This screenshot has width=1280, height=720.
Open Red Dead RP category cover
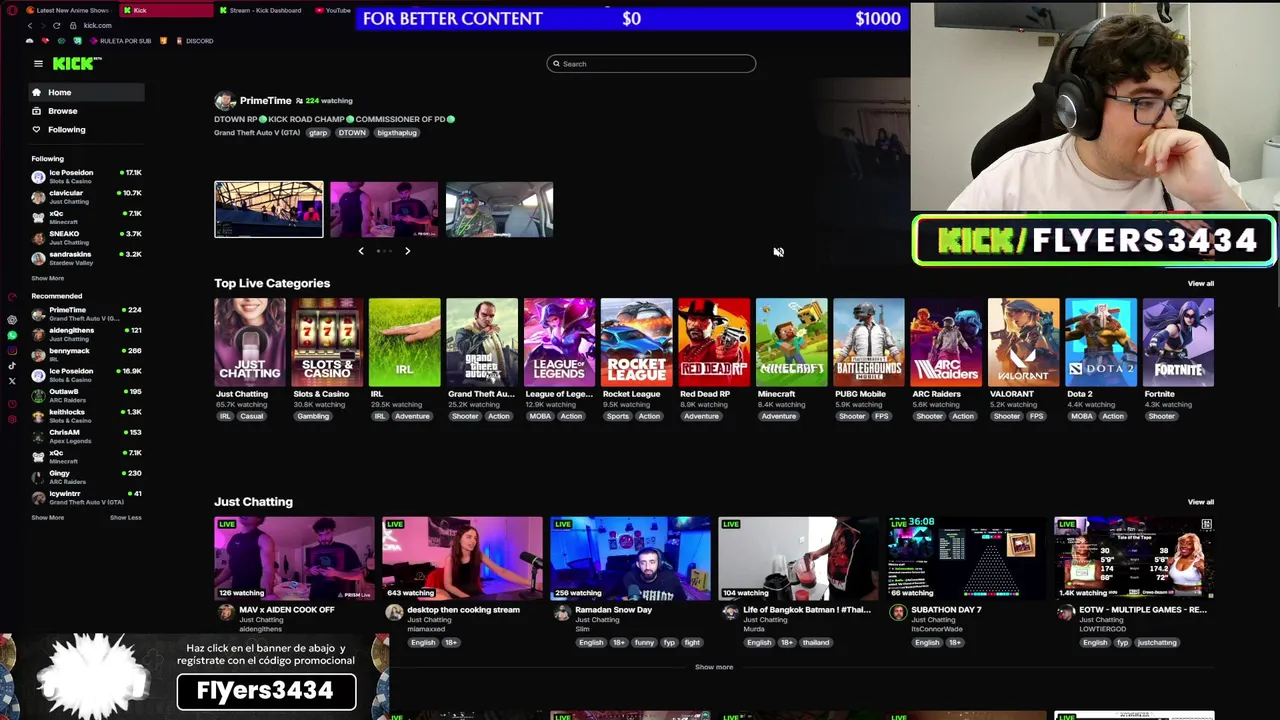[714, 342]
